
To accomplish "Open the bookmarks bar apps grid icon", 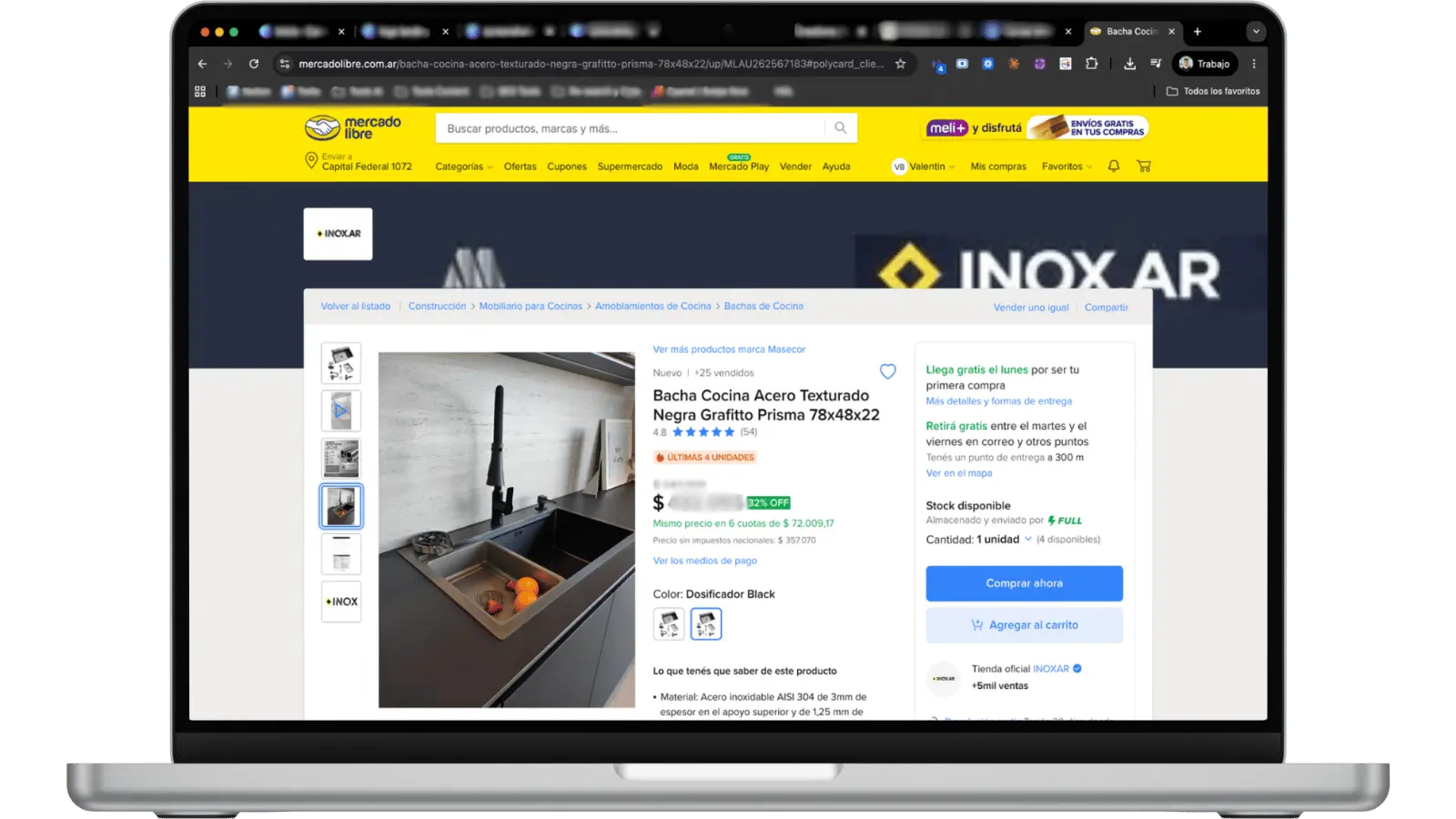I will coord(200,91).
